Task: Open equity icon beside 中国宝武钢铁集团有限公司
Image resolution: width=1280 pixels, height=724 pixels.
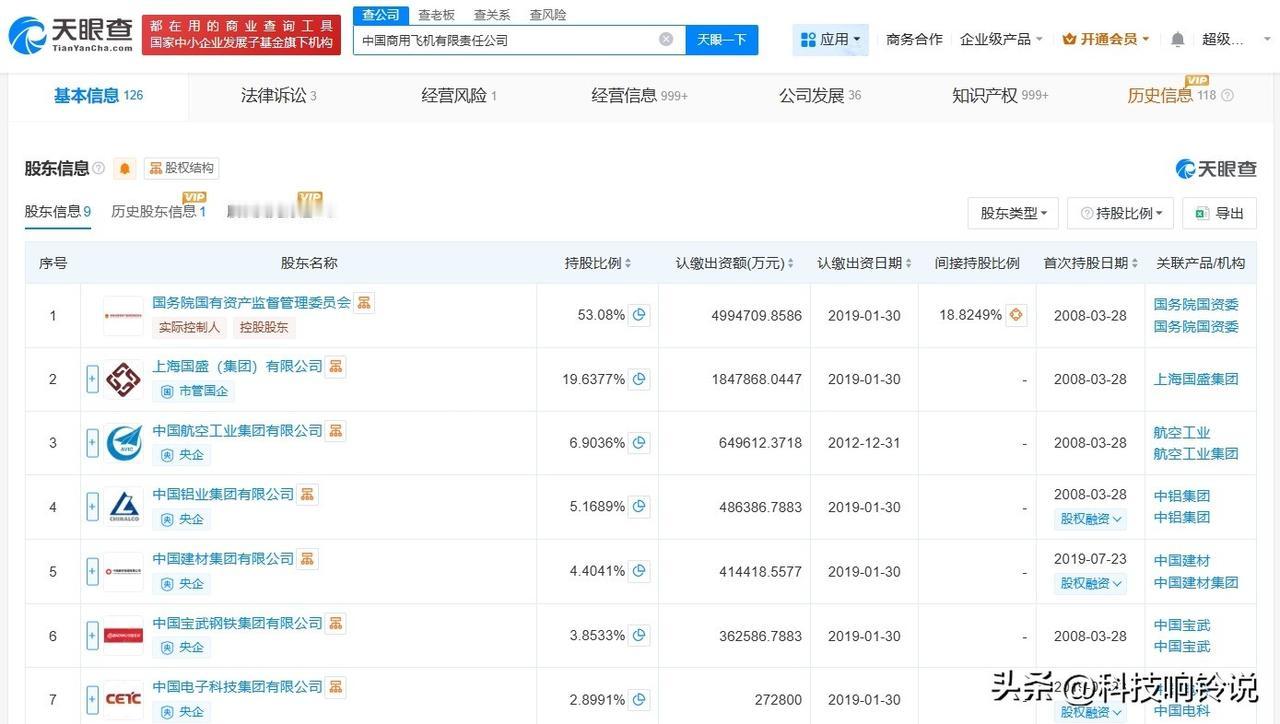Action: coord(336,622)
